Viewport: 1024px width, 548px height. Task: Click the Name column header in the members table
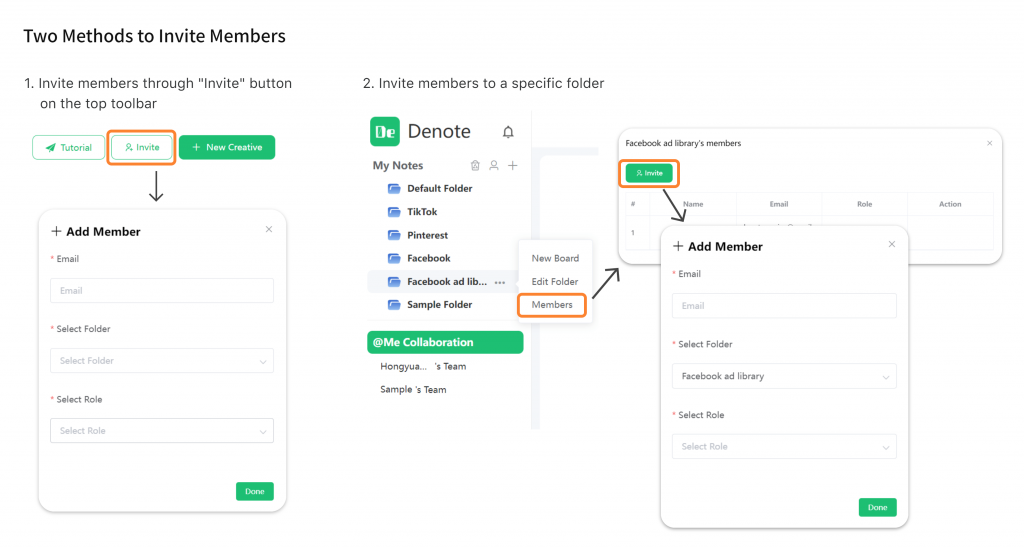tap(693, 204)
